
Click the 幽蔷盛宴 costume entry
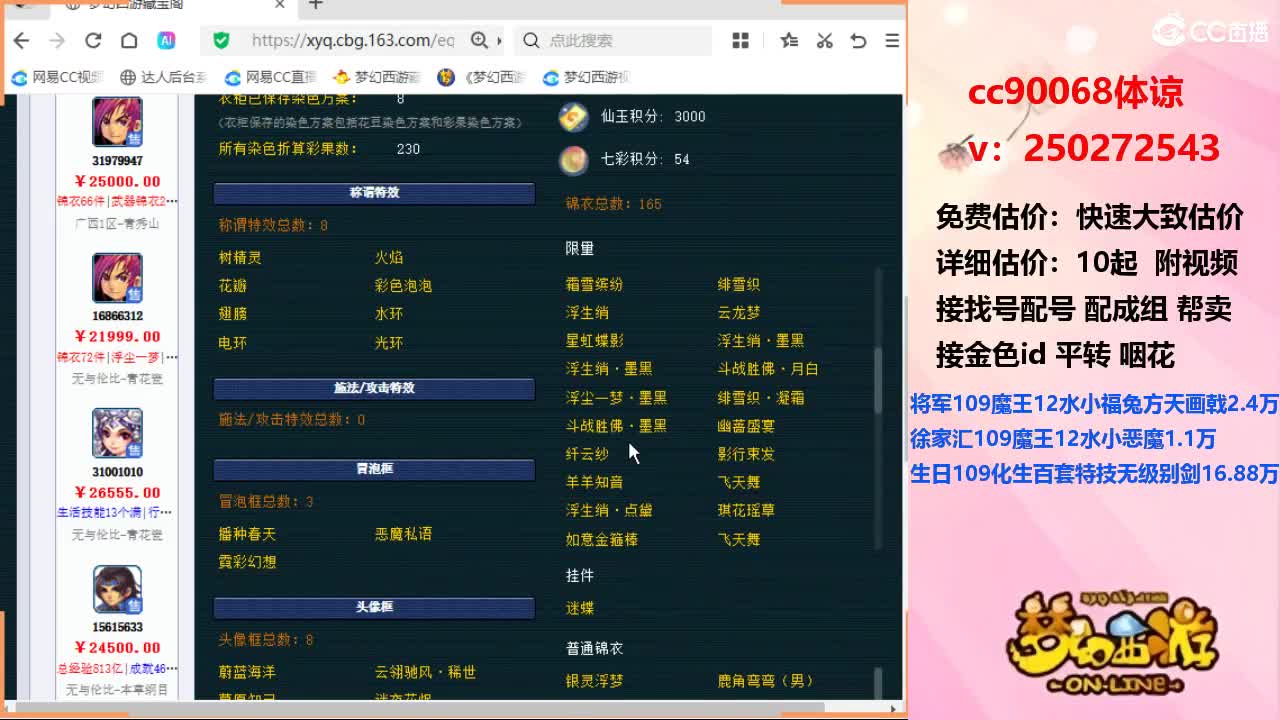746,426
